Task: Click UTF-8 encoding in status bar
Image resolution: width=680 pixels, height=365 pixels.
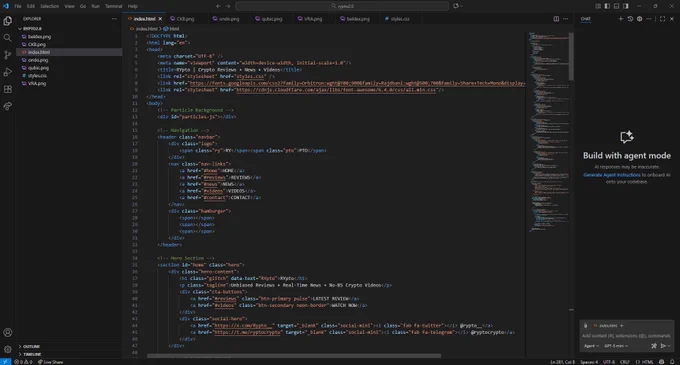Action: click(x=608, y=362)
